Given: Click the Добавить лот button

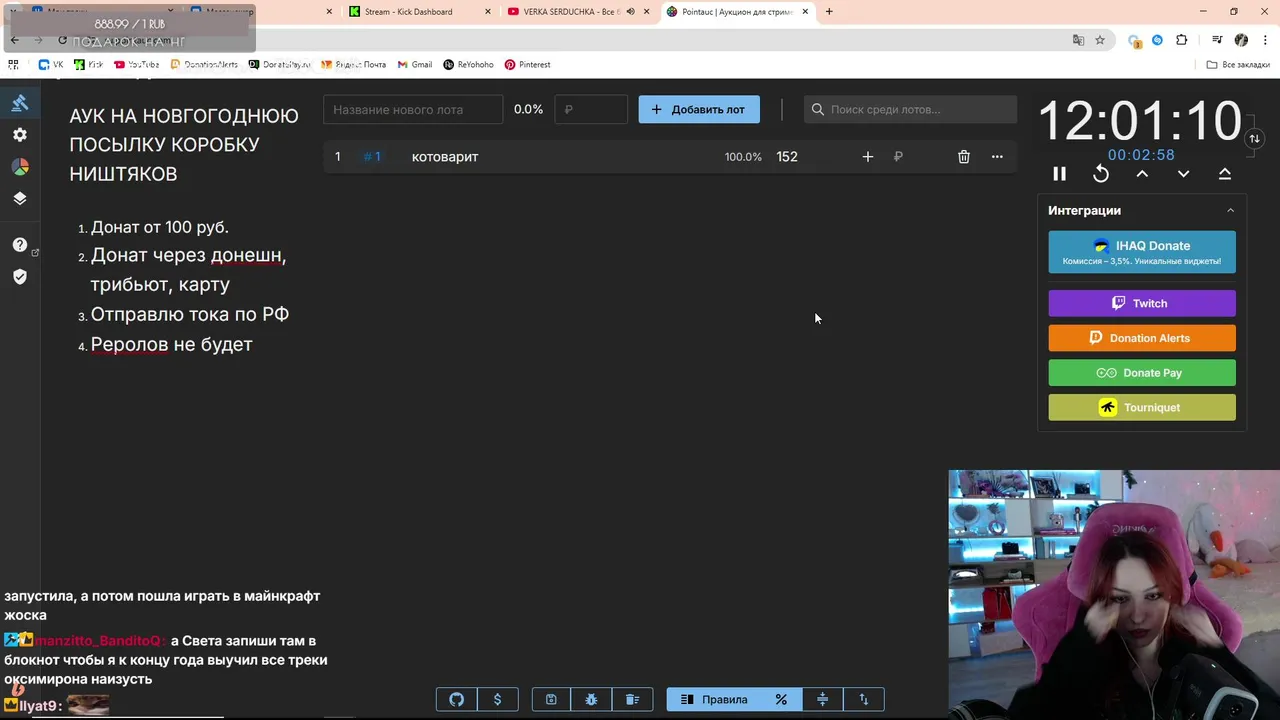Looking at the screenshot, I should 699,109.
